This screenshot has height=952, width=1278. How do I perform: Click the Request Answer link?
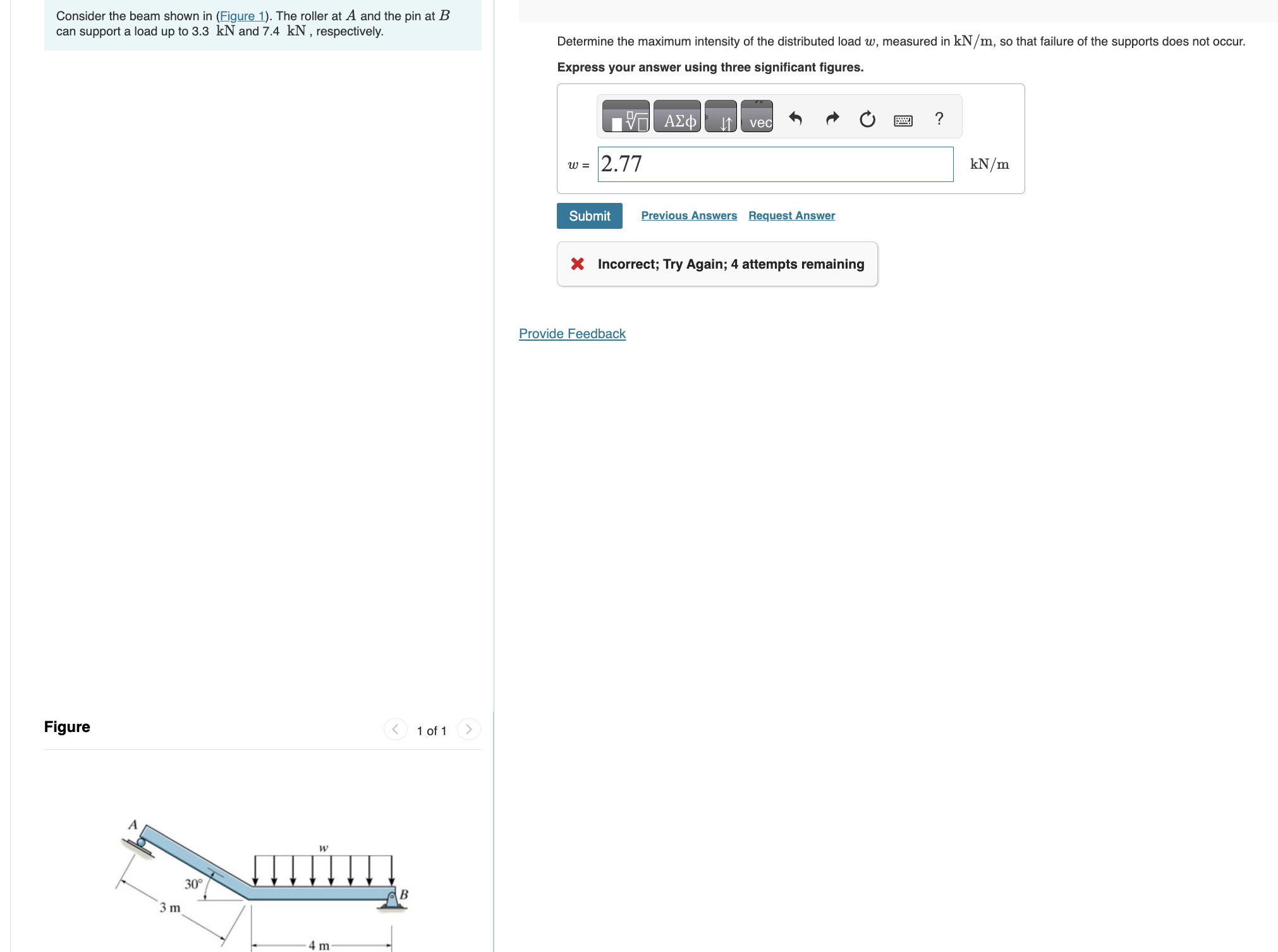(791, 216)
